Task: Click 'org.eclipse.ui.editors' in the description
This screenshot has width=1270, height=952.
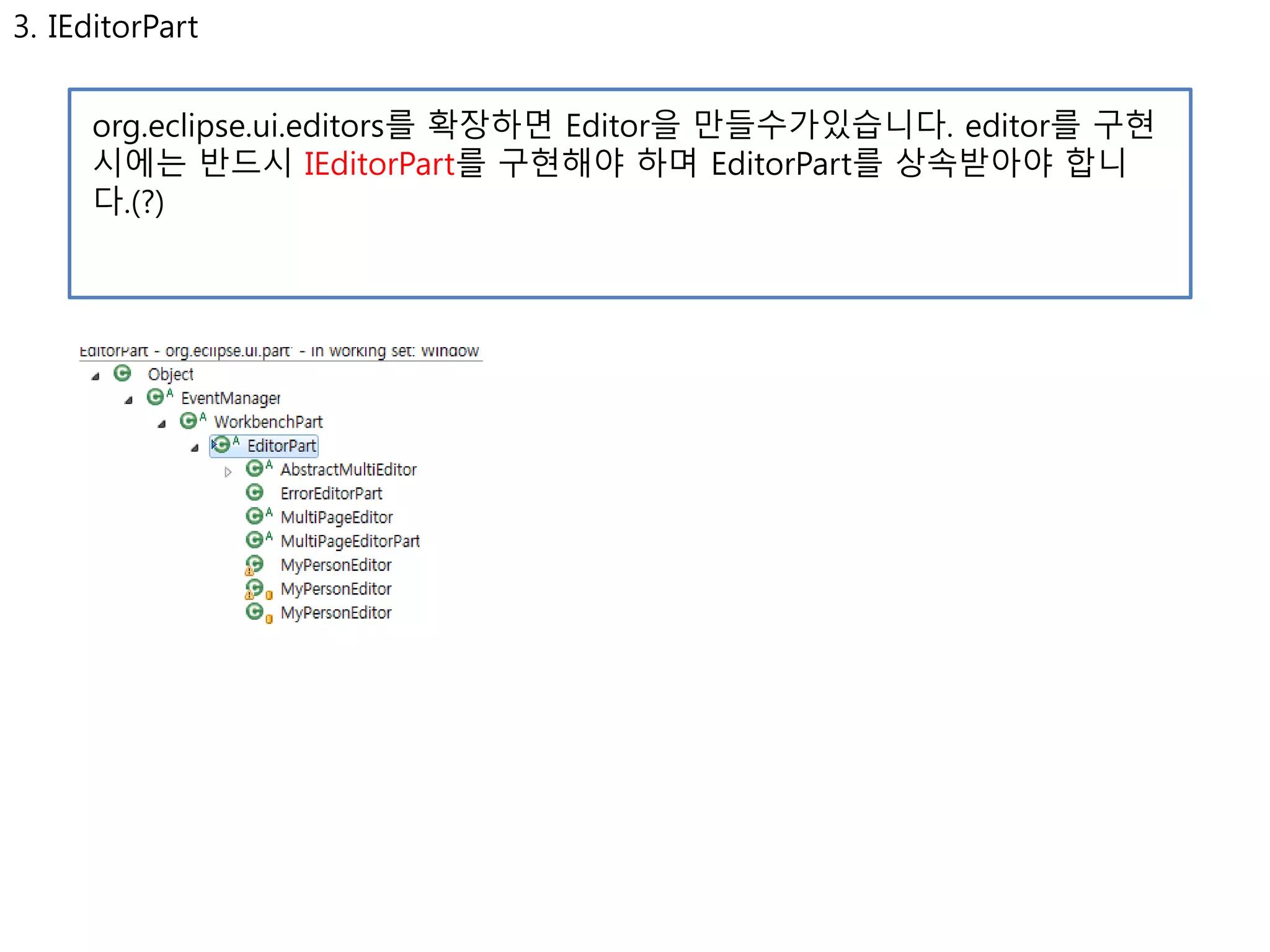Action: [239, 126]
